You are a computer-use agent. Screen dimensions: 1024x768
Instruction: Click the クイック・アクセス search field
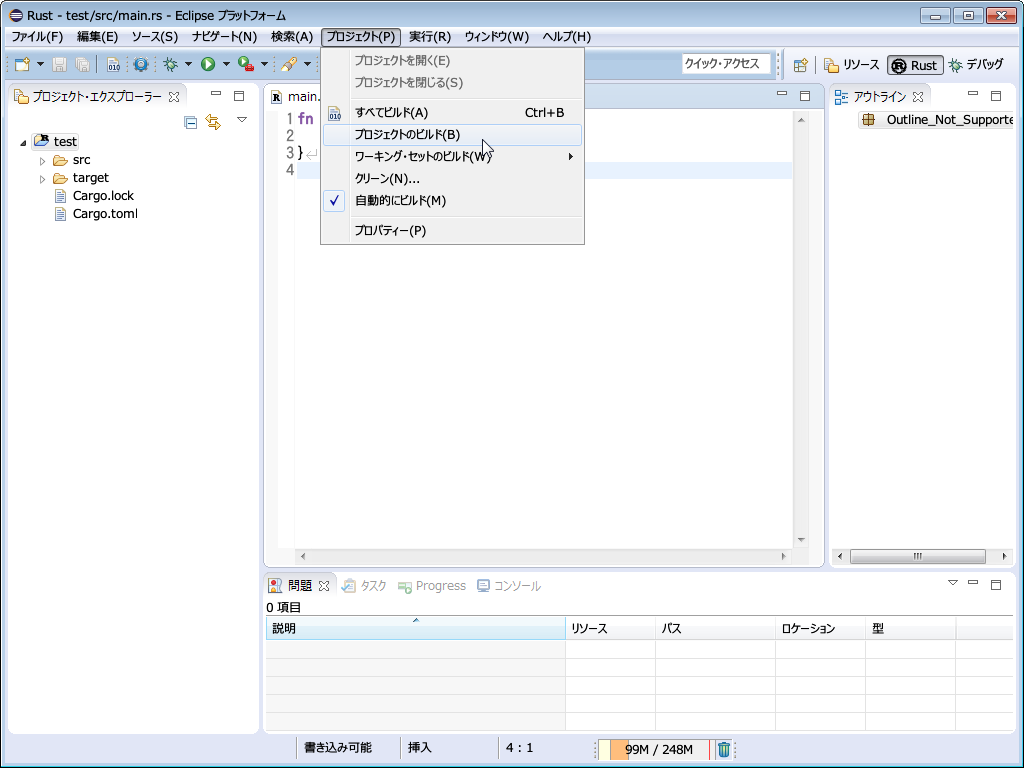click(726, 64)
